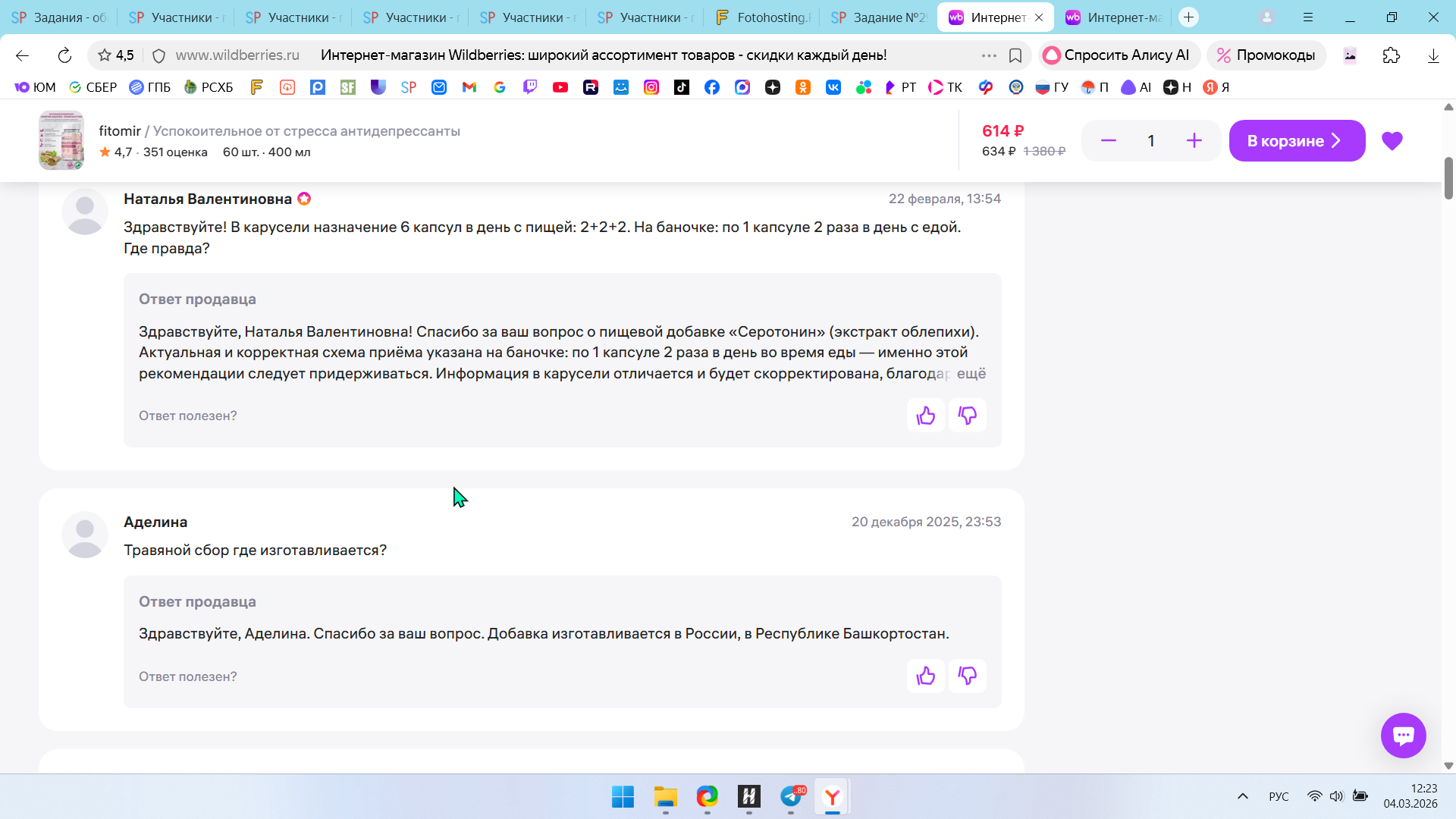Viewport: 1456px width, 819px height.
Task: Open the purple chat support bubble
Action: pos(1403,735)
